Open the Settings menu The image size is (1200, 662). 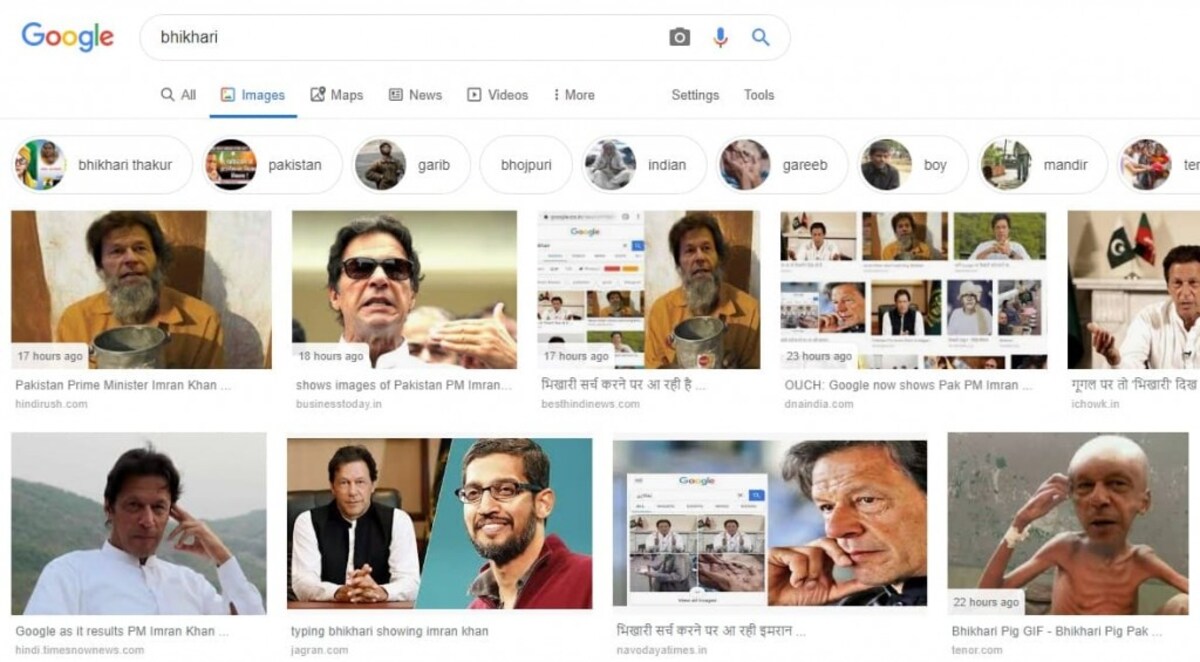(695, 95)
